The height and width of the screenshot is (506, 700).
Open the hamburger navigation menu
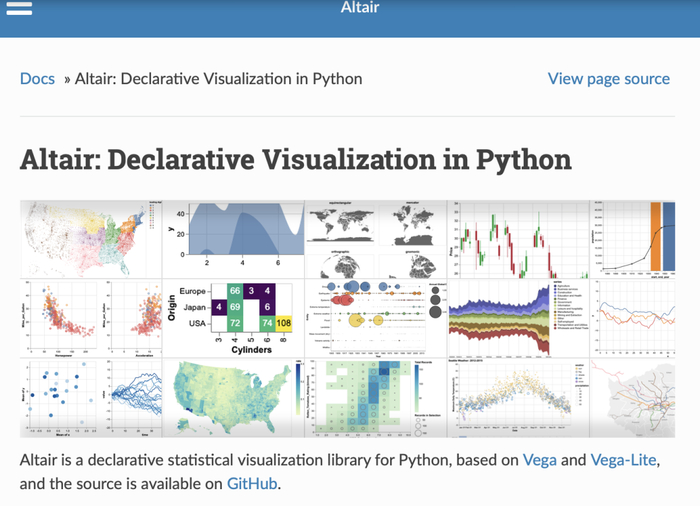coord(19,8)
